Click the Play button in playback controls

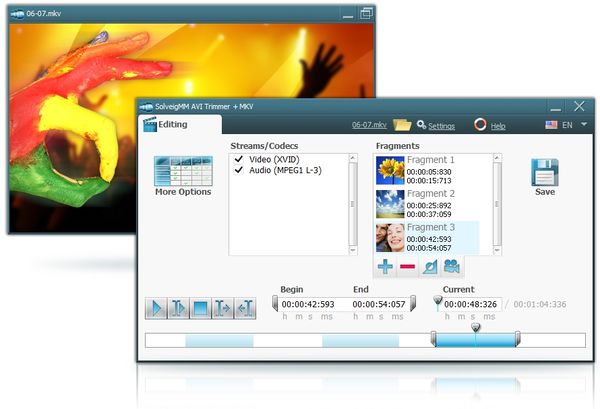156,308
